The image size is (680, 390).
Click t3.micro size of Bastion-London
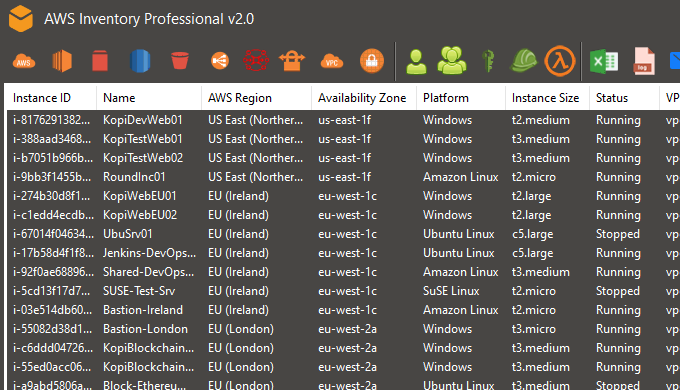[x=533, y=329]
